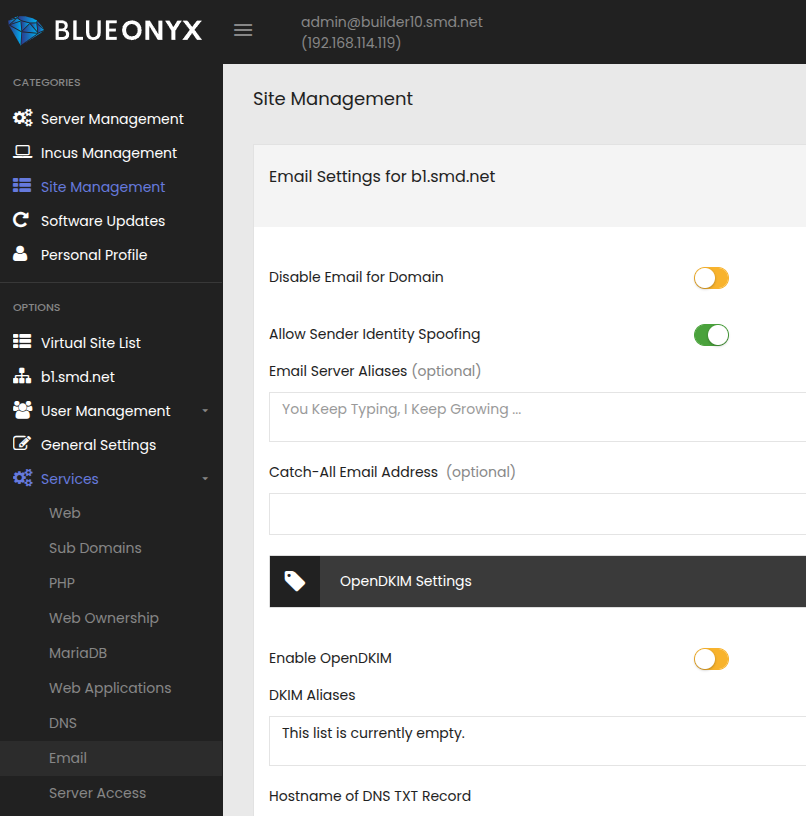Open the General Settings menu item
The height and width of the screenshot is (816, 806).
pos(98,445)
